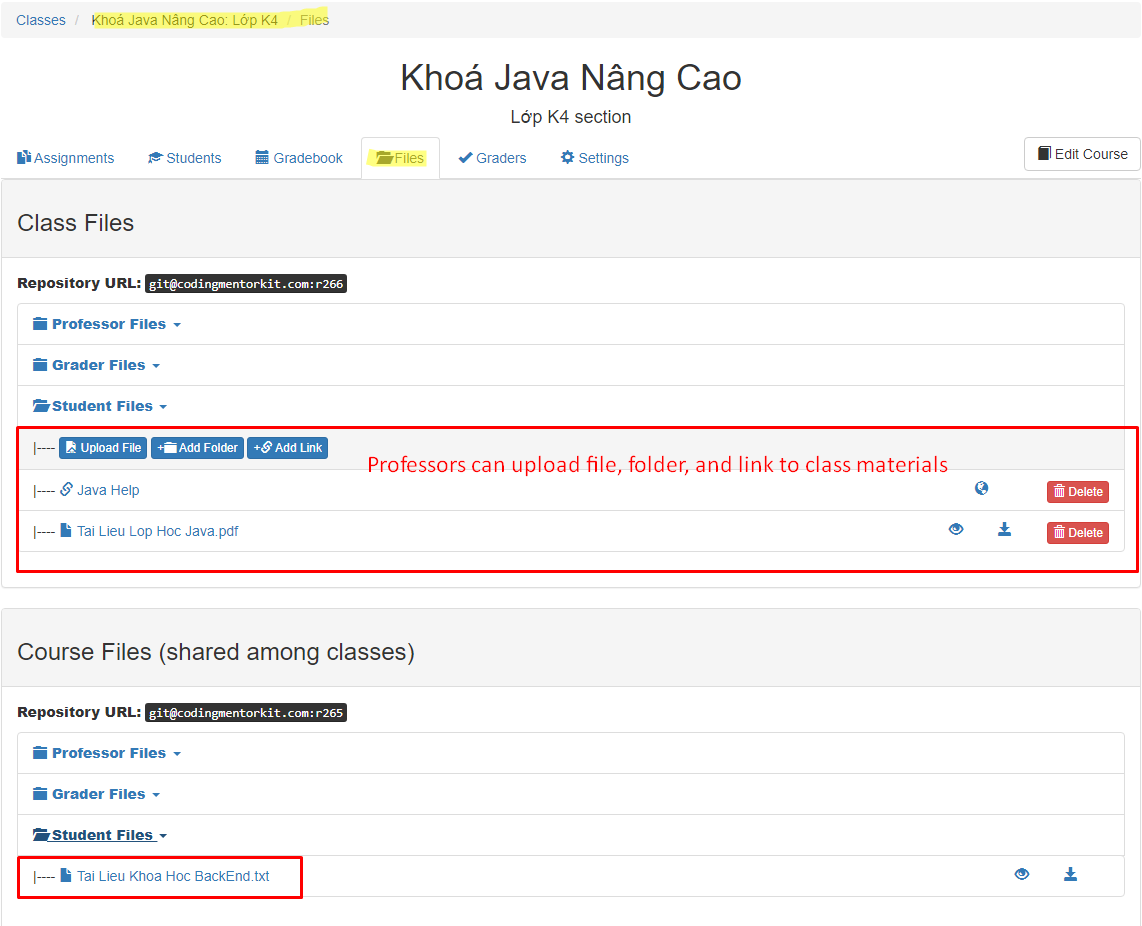Open Tai Lieu Lop Hoc Java.pdf

pyautogui.click(x=157, y=531)
